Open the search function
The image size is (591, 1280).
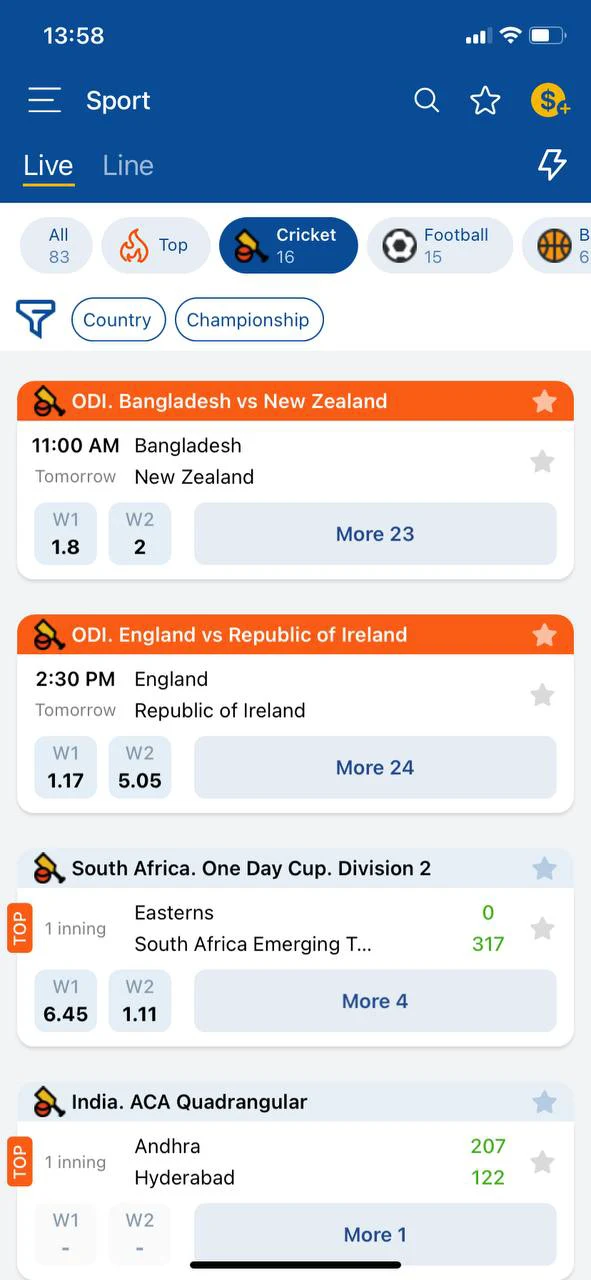point(426,100)
